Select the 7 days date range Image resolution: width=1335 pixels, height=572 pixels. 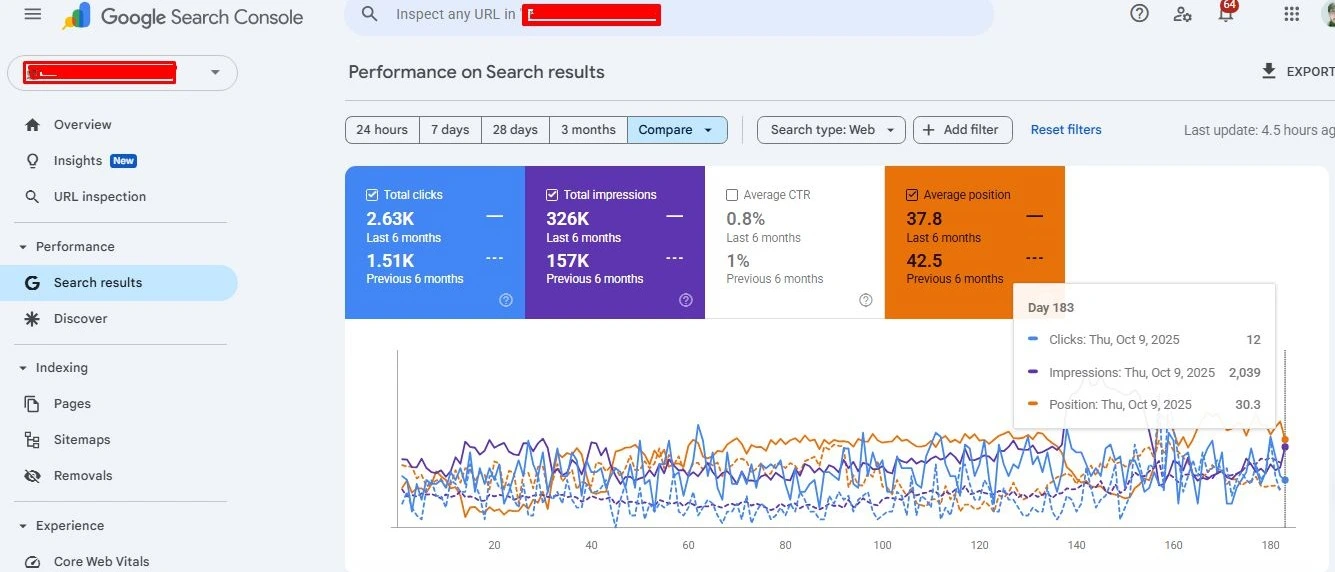(x=450, y=130)
